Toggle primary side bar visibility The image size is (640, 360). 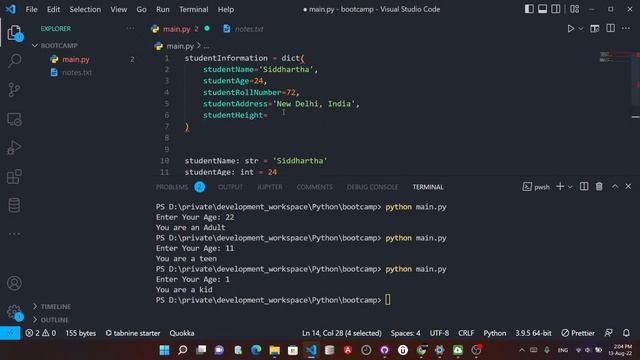click(x=529, y=9)
